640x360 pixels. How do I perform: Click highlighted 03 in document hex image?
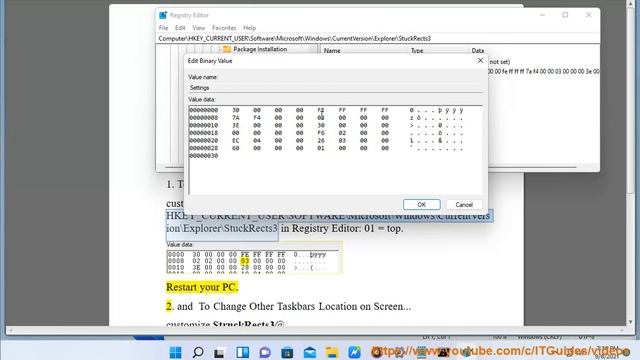coord(245,261)
